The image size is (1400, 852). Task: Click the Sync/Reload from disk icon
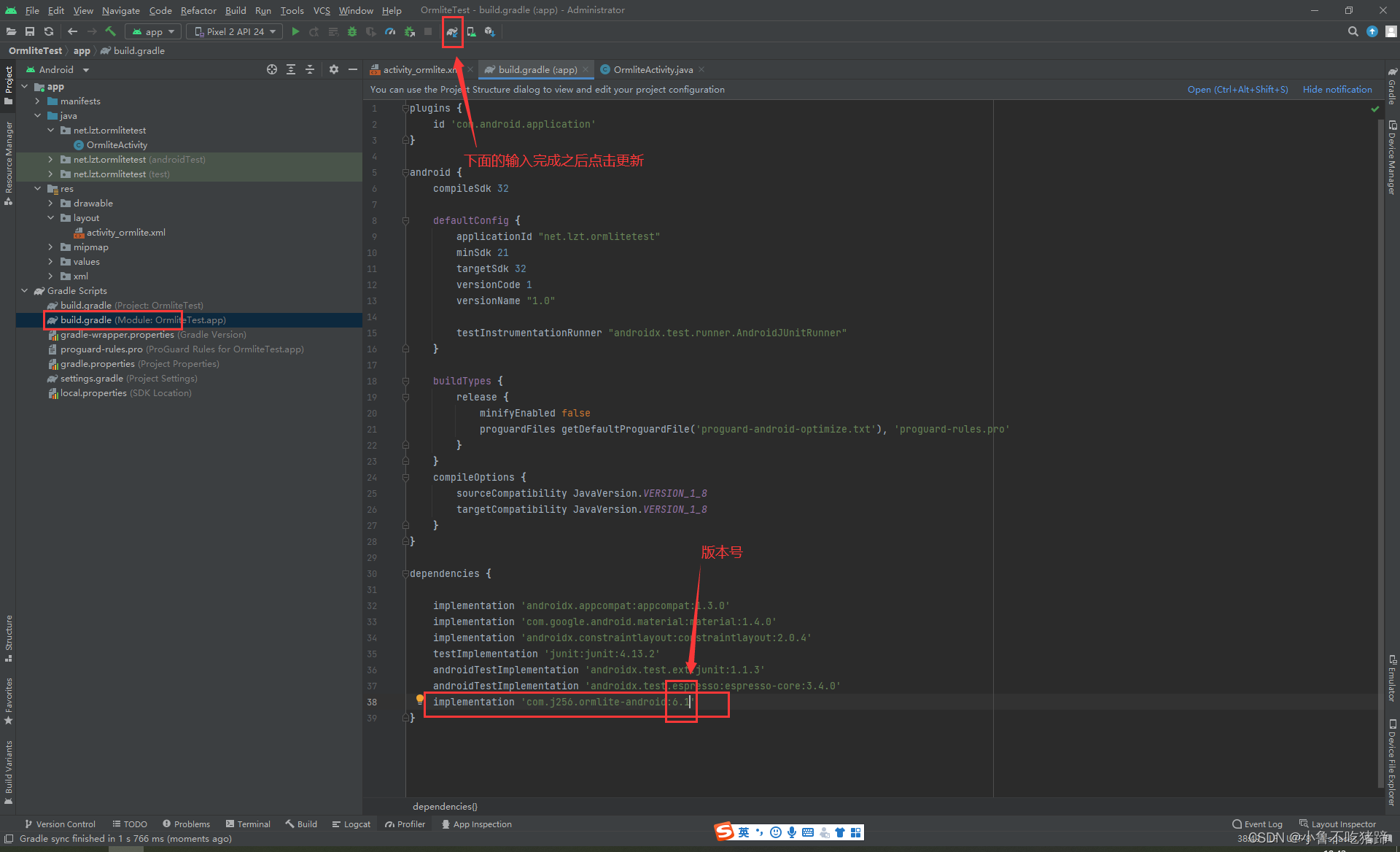point(49,31)
